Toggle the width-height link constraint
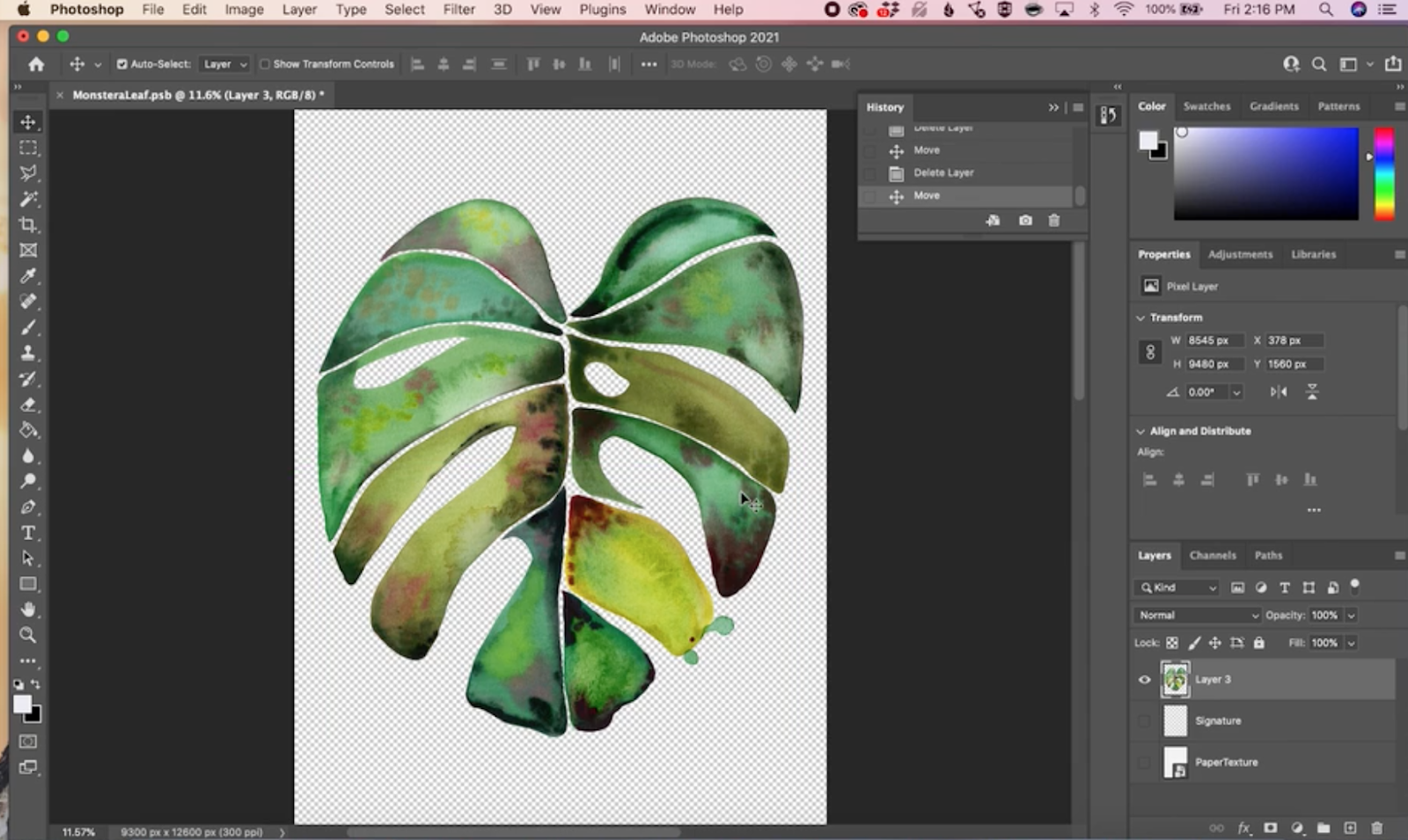This screenshot has height=840, width=1408. (1150, 352)
